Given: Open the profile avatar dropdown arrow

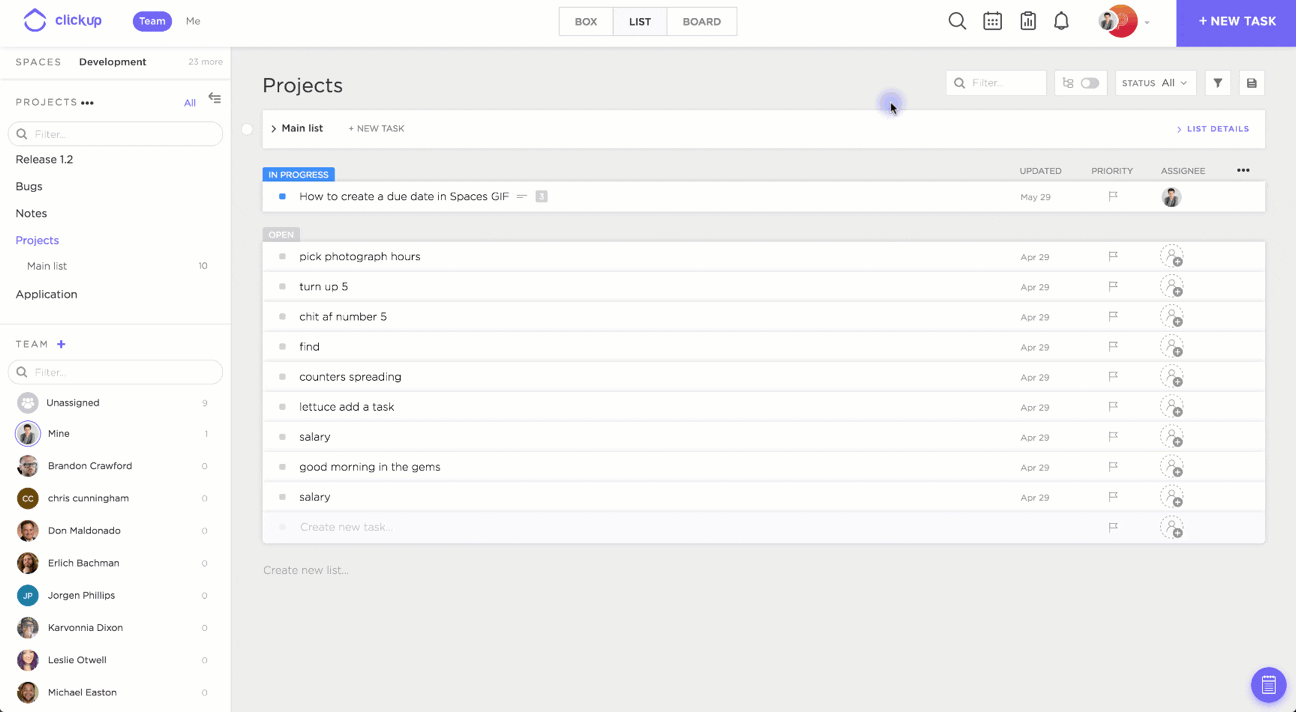Looking at the screenshot, I should (1146, 20).
